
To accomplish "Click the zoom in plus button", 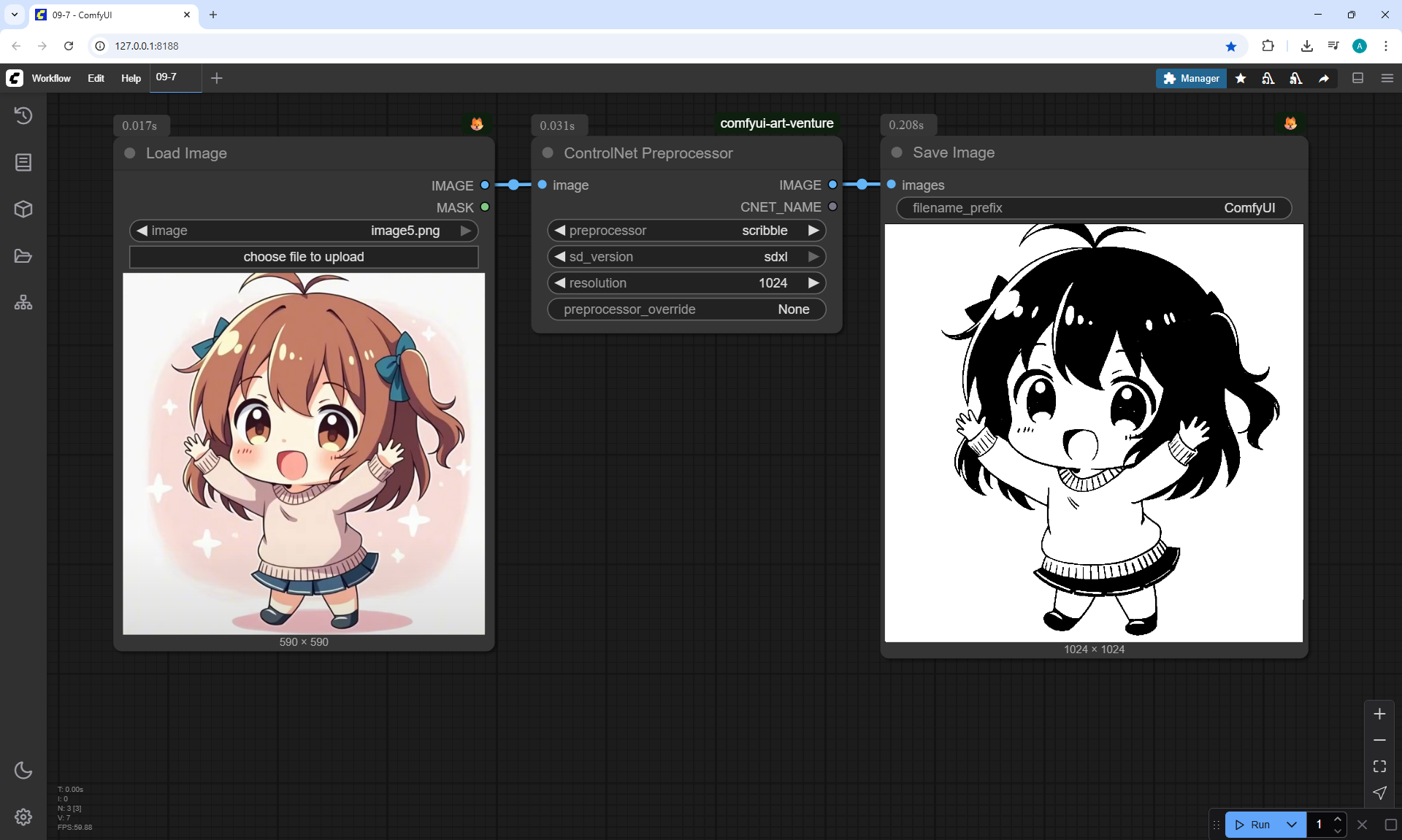I will [1379, 714].
